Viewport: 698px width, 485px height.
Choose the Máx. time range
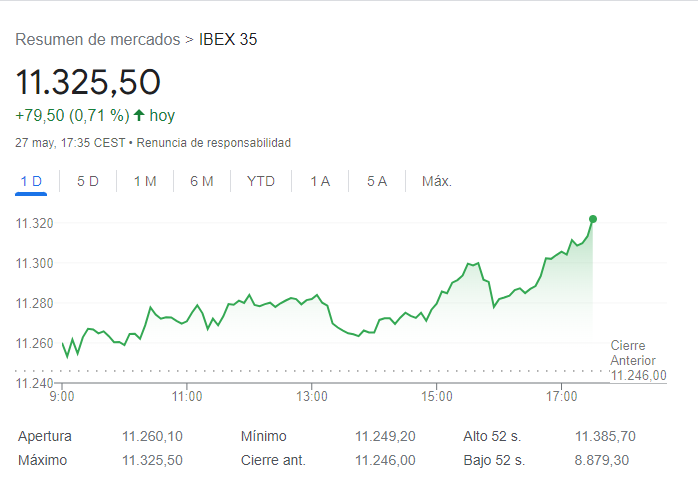[x=437, y=181]
